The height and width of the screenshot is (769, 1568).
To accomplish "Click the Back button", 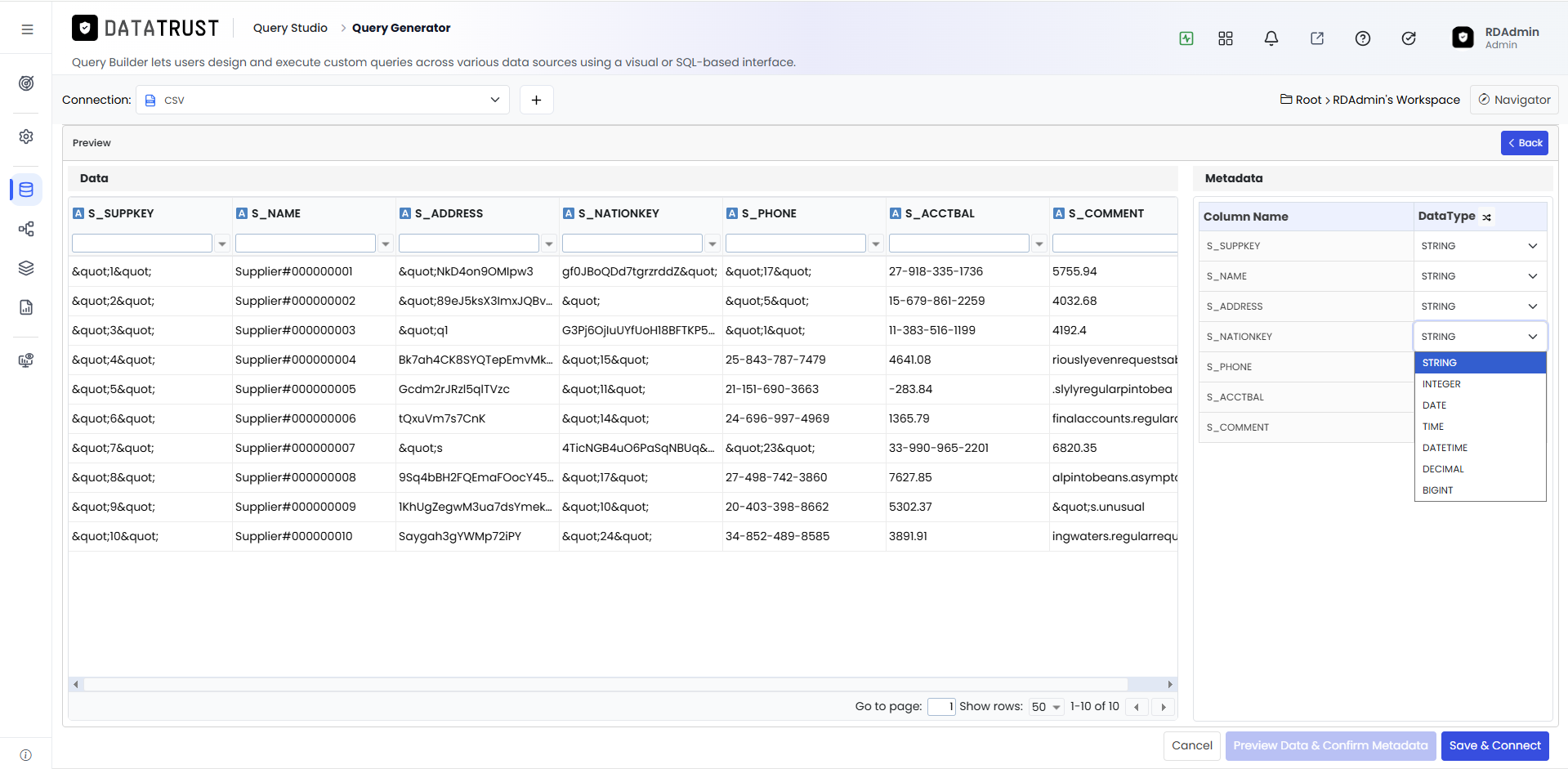I will (x=1525, y=143).
